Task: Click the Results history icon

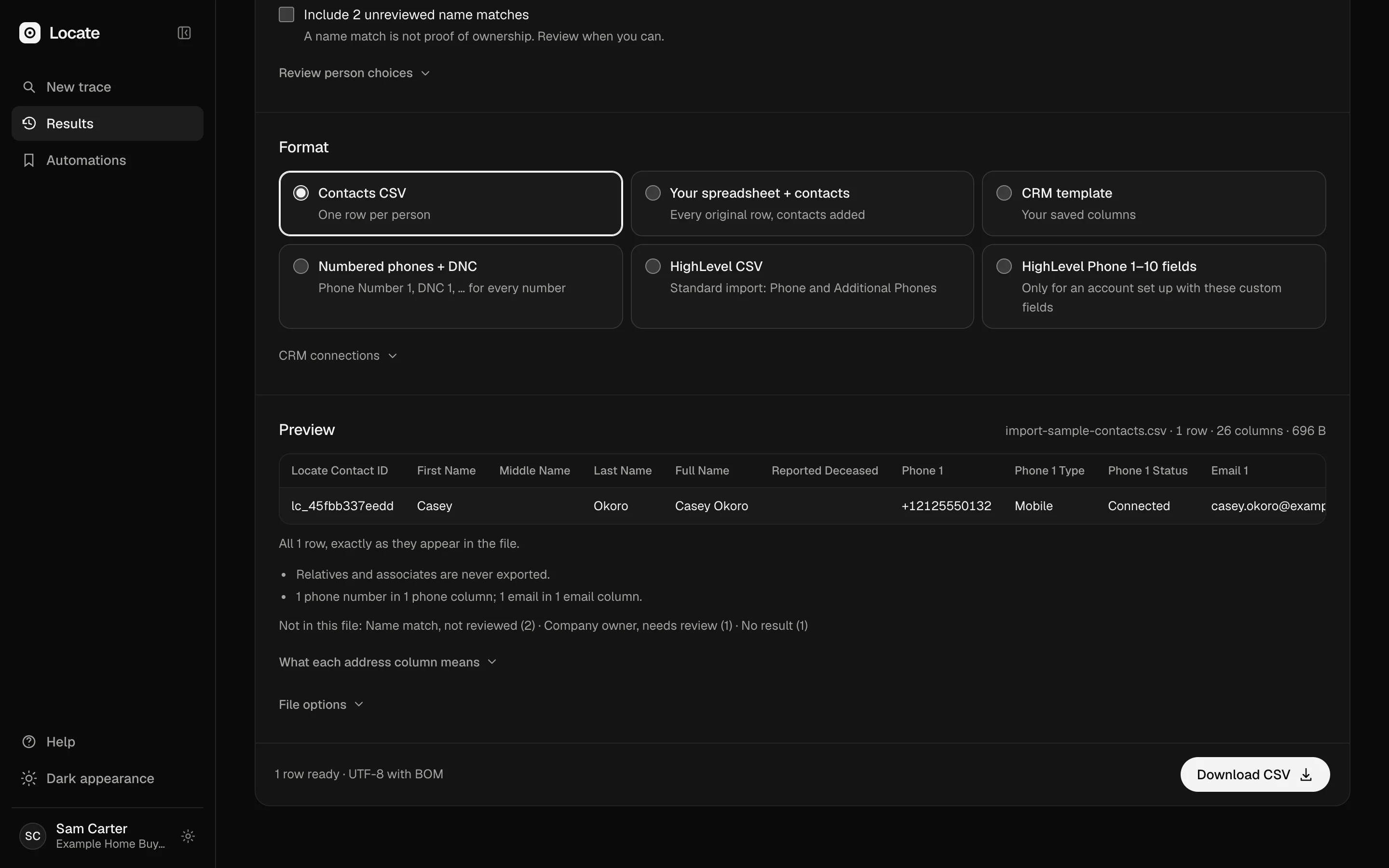Action: 29,123
